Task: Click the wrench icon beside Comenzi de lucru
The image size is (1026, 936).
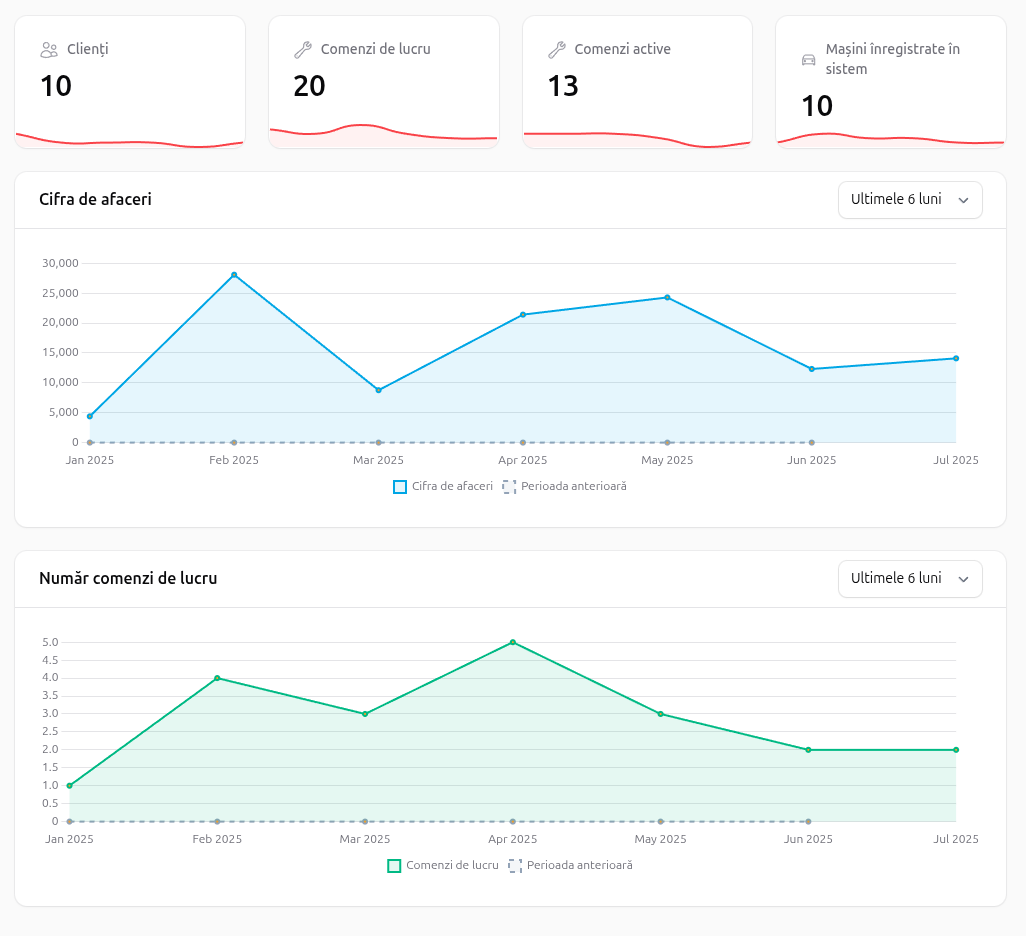Action: [303, 49]
